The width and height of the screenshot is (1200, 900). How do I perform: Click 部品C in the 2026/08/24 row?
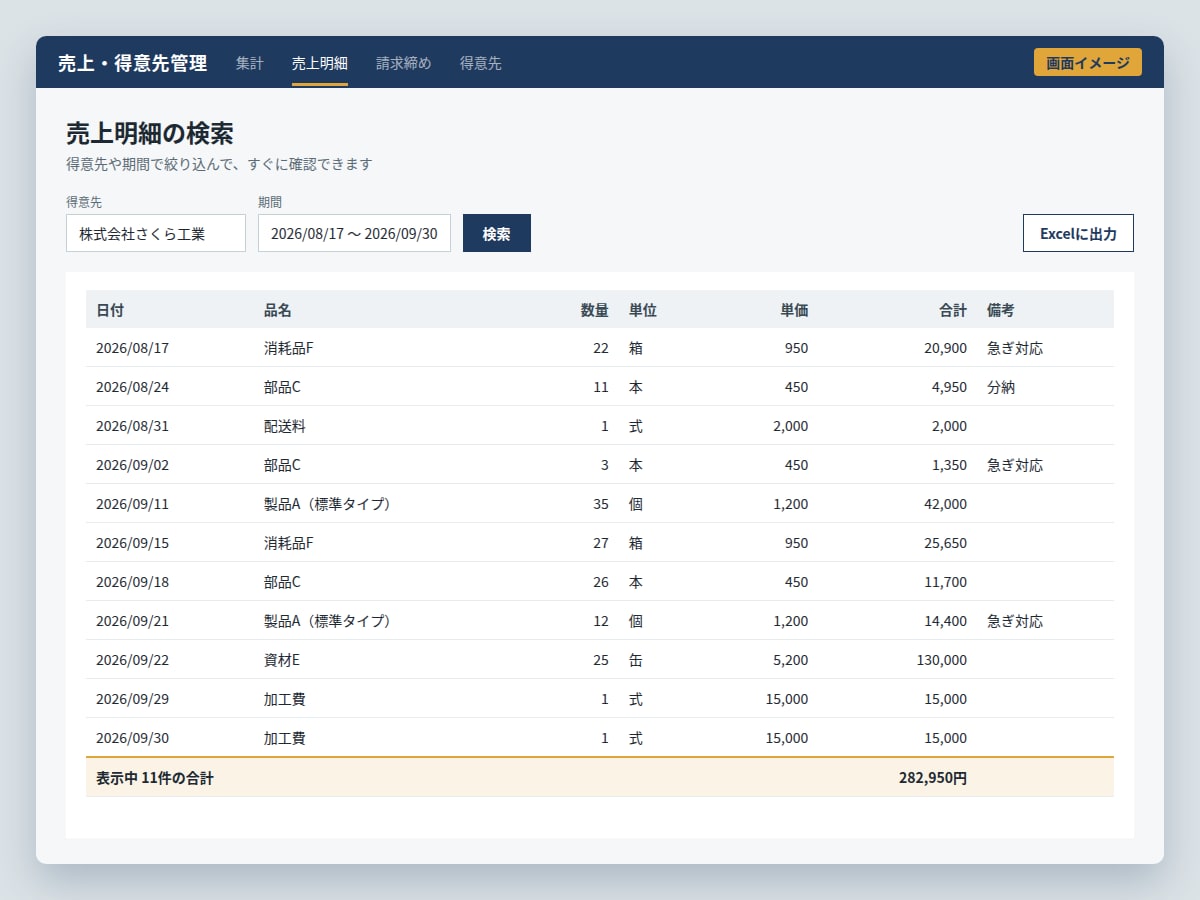pyautogui.click(x=282, y=387)
